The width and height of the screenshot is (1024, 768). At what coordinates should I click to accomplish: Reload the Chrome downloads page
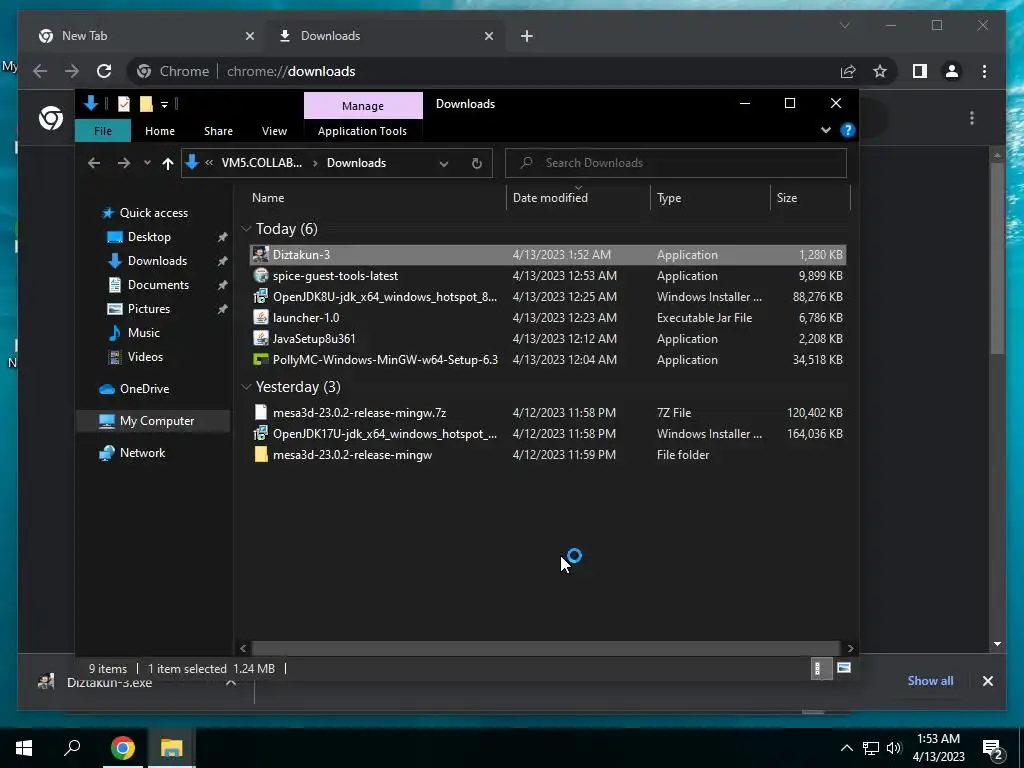(104, 71)
